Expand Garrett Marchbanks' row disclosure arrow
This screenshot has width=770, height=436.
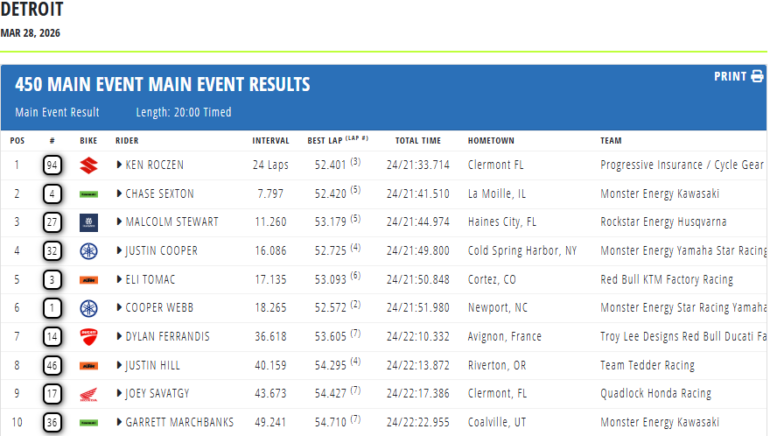pyautogui.click(x=119, y=423)
